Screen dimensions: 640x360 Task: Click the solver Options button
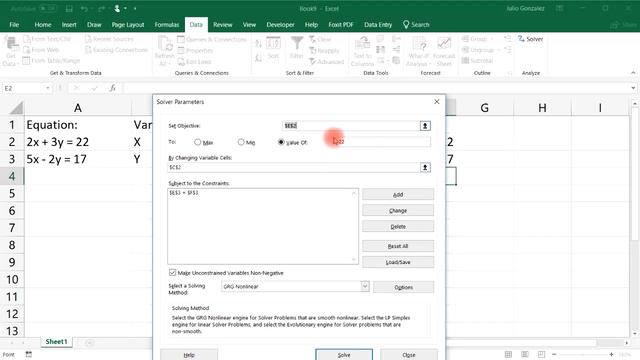click(x=404, y=287)
